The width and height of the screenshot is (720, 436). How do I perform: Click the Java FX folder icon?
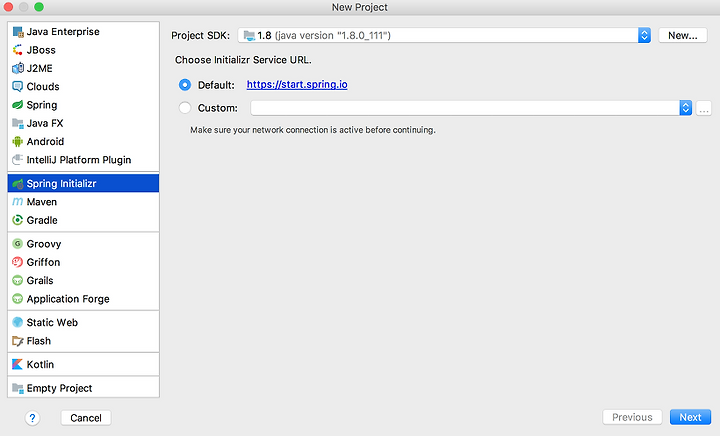click(x=18, y=123)
